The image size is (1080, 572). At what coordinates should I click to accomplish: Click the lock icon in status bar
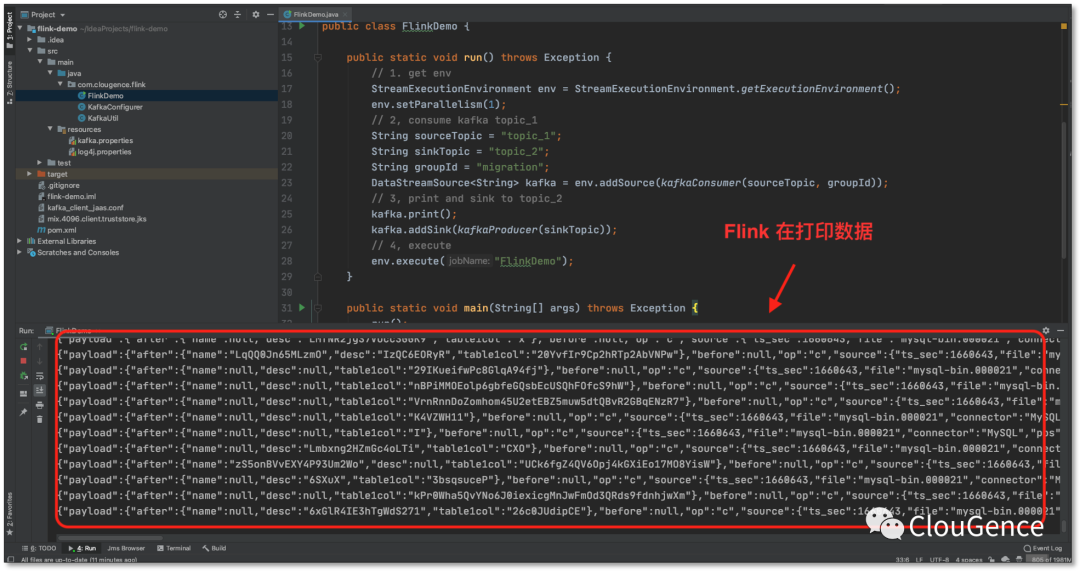pyautogui.click(x=992, y=560)
